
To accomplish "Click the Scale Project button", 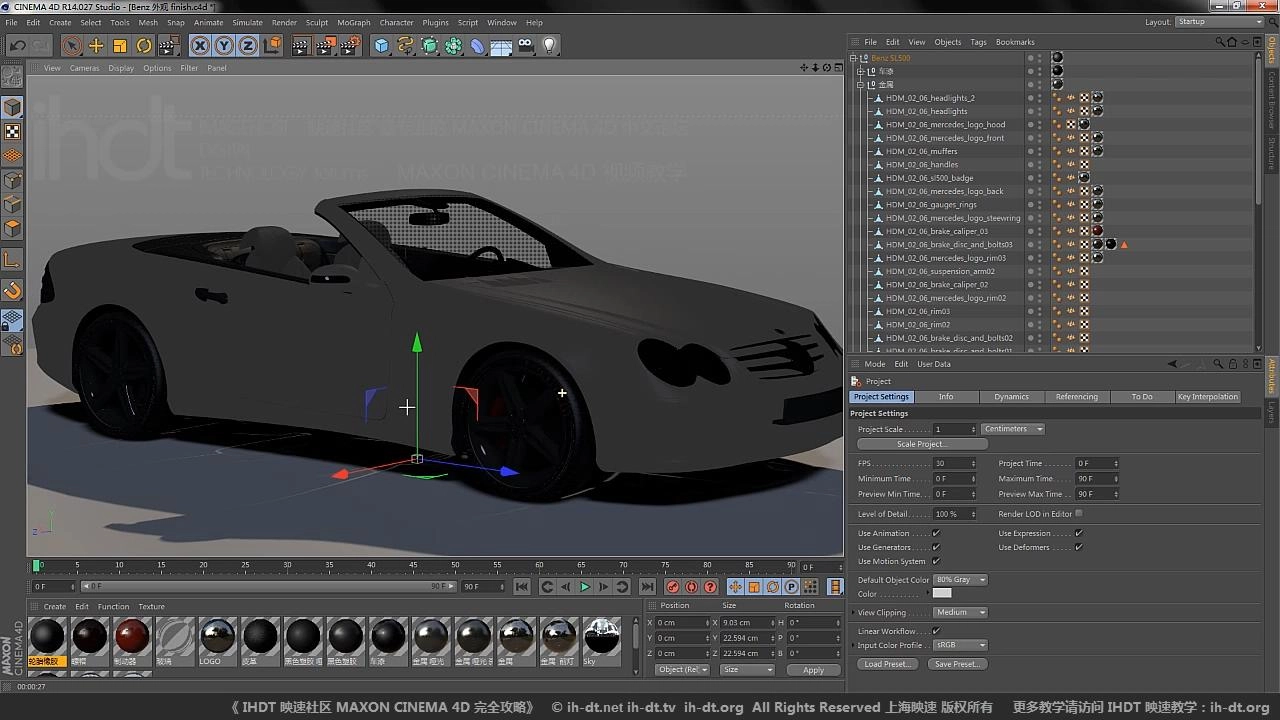I will point(921,444).
